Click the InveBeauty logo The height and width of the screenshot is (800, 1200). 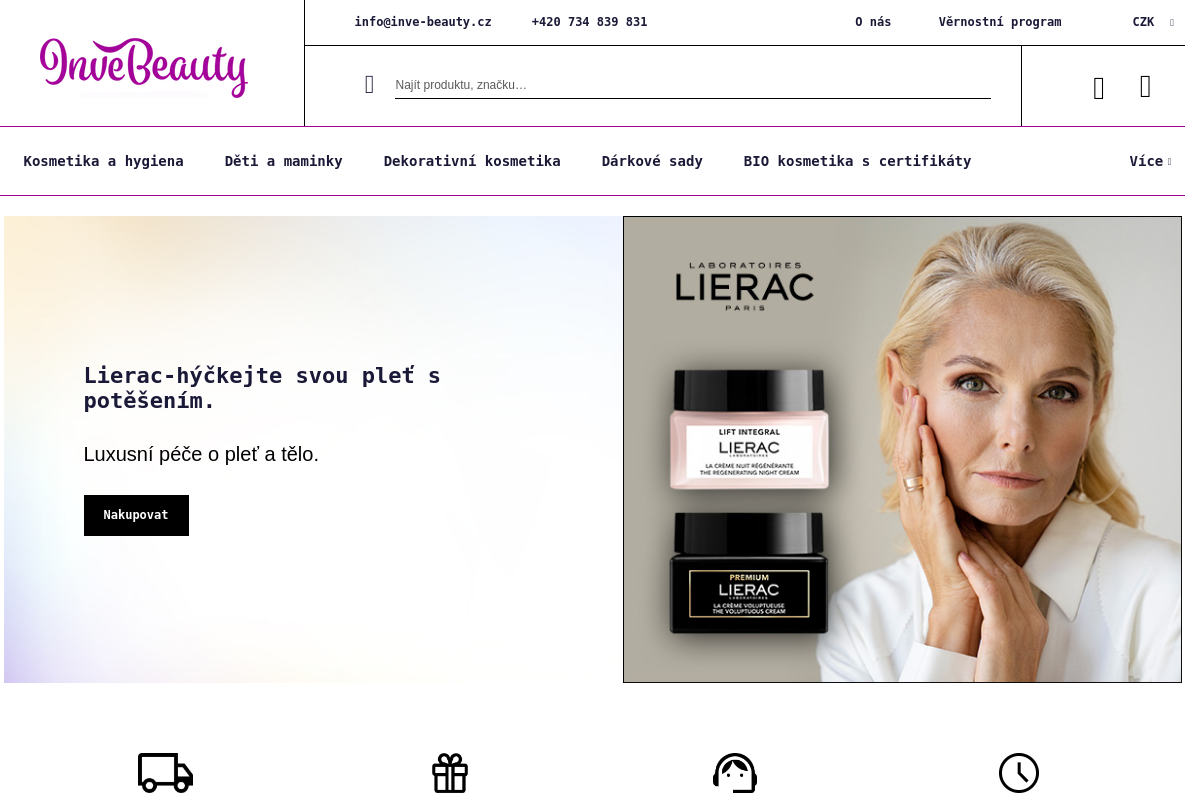click(144, 67)
